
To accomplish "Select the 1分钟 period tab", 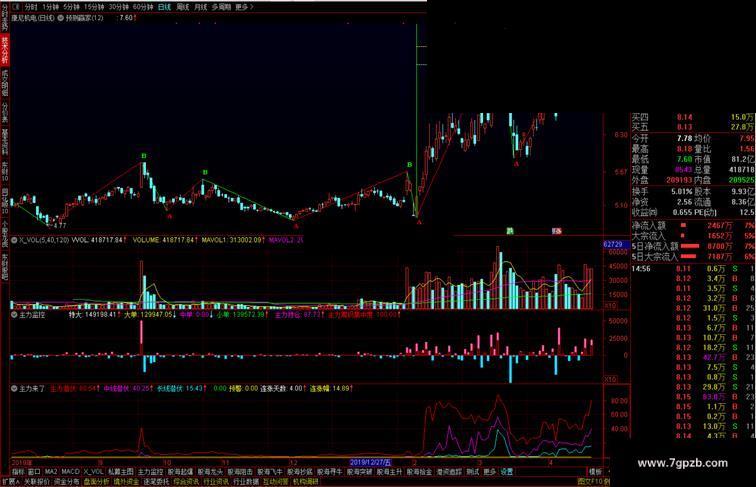I will [50, 7].
